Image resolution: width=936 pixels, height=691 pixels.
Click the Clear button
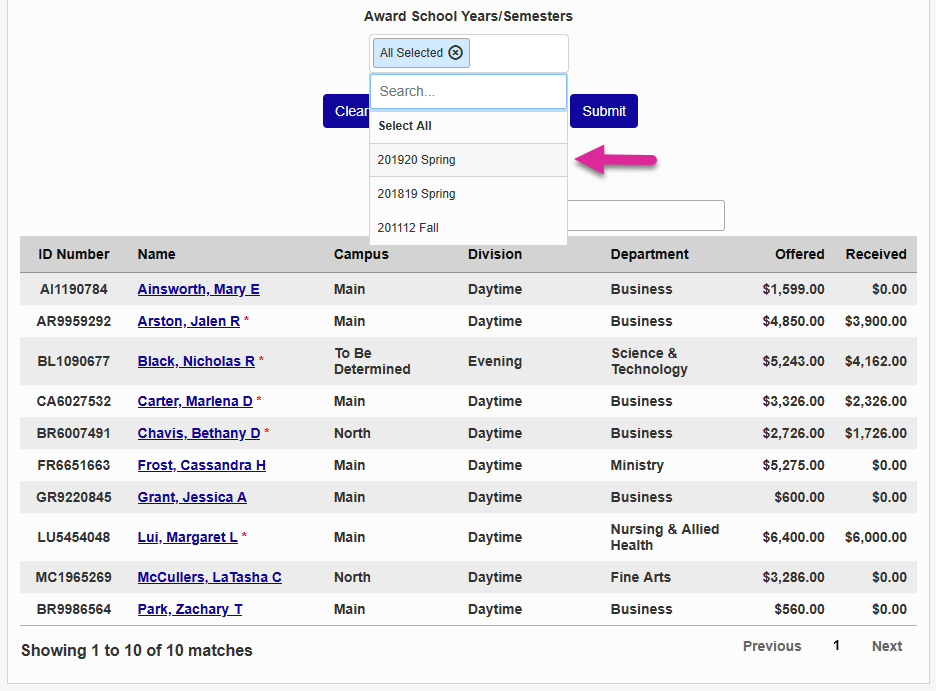point(347,111)
